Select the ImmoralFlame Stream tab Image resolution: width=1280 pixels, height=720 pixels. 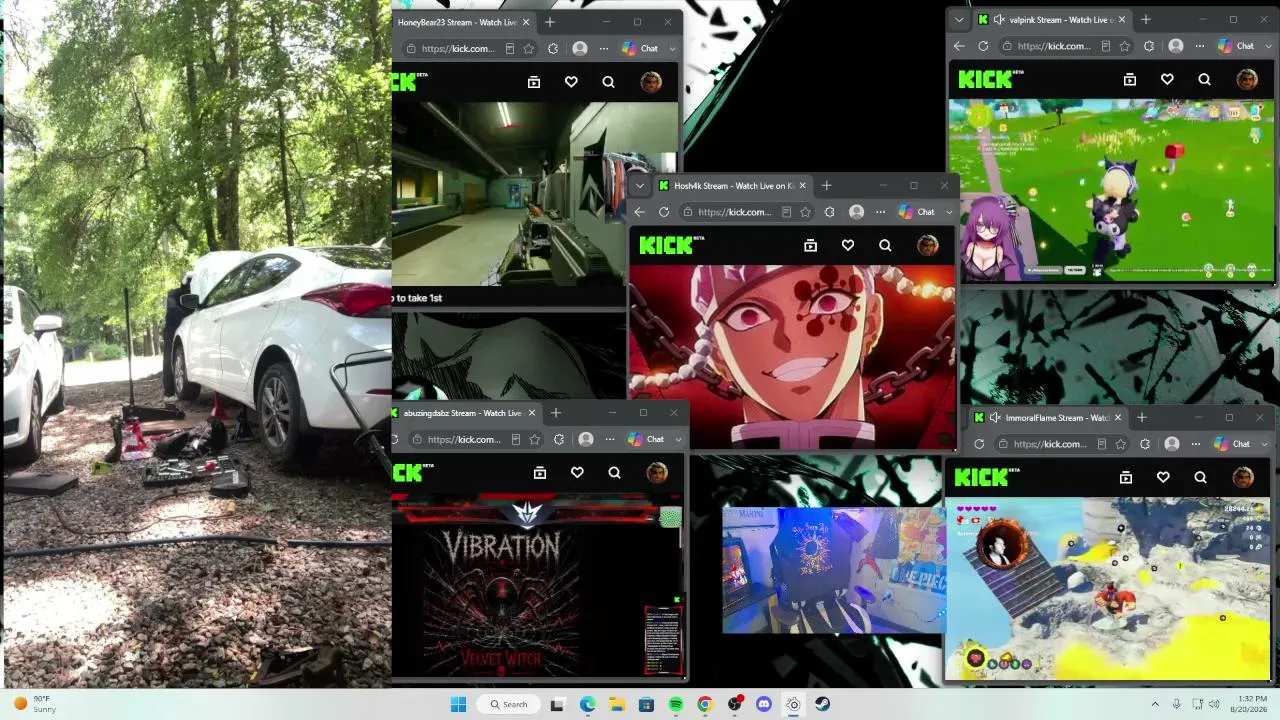1049,418
